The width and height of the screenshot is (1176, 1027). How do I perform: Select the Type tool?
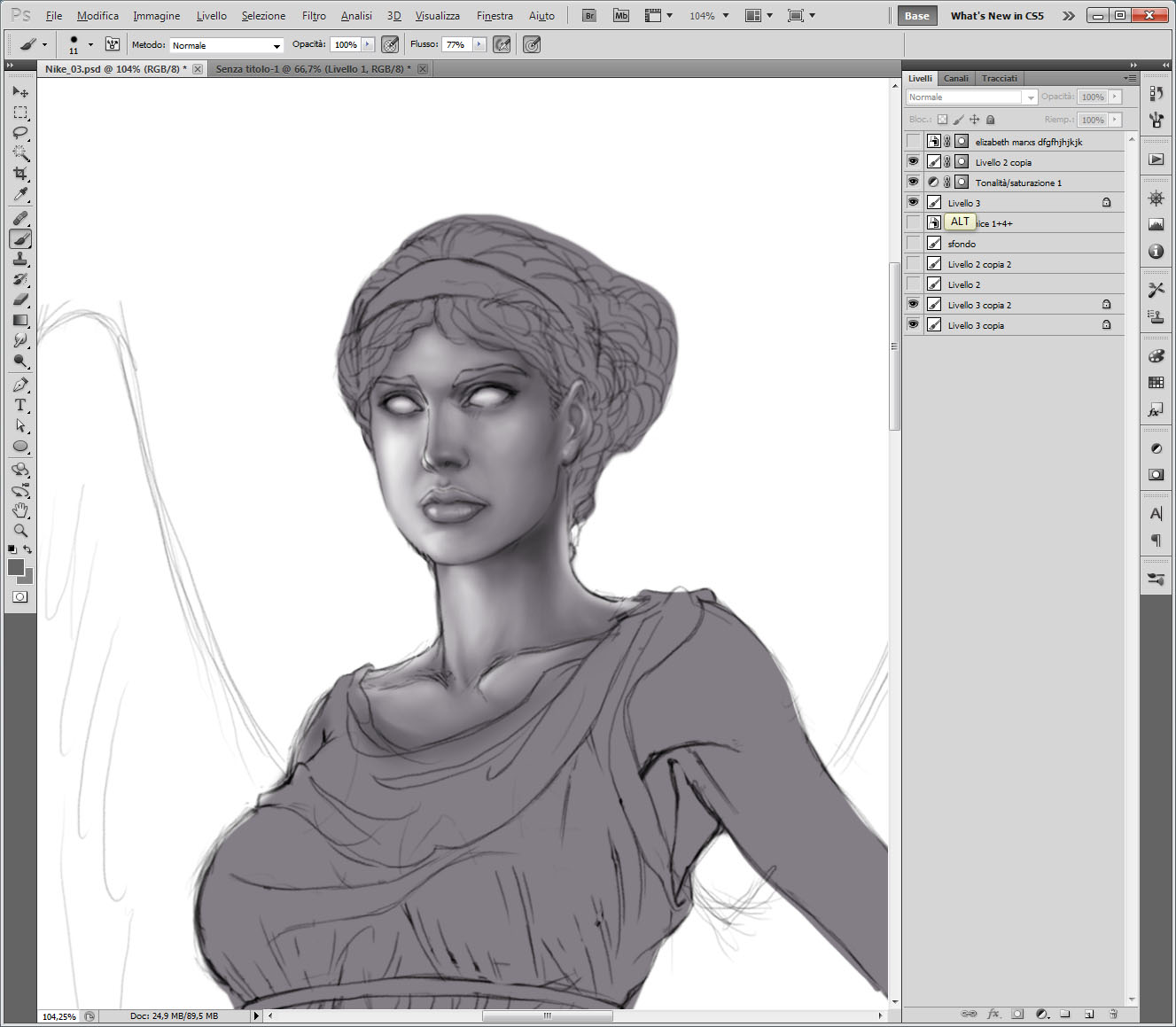tap(20, 405)
